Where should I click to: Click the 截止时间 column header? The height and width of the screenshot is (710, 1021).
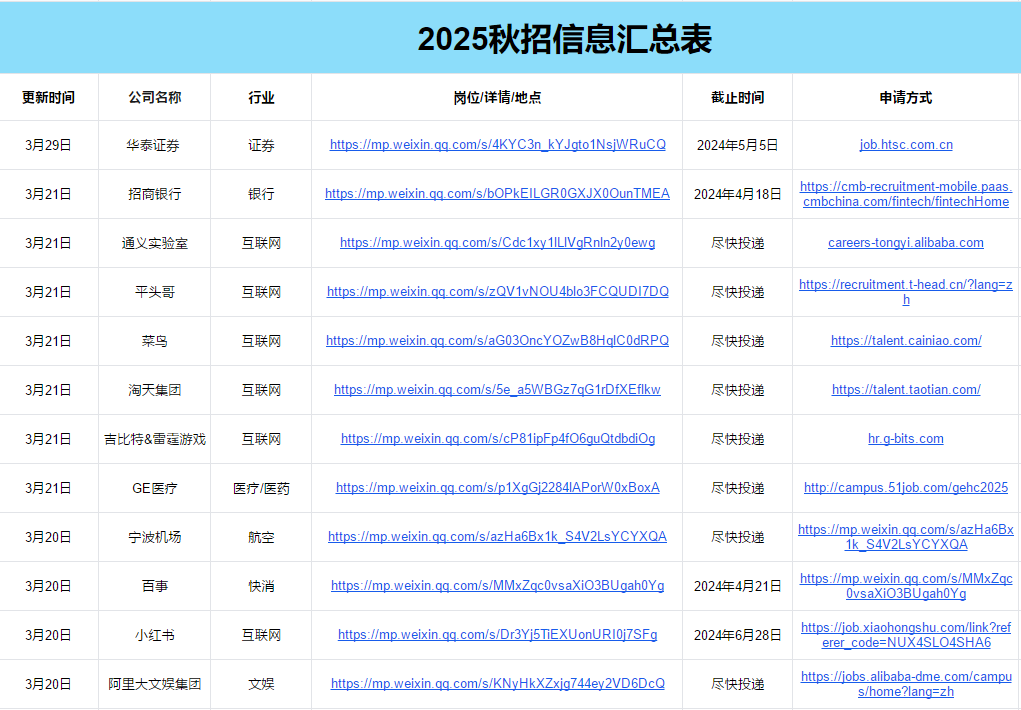(x=737, y=97)
